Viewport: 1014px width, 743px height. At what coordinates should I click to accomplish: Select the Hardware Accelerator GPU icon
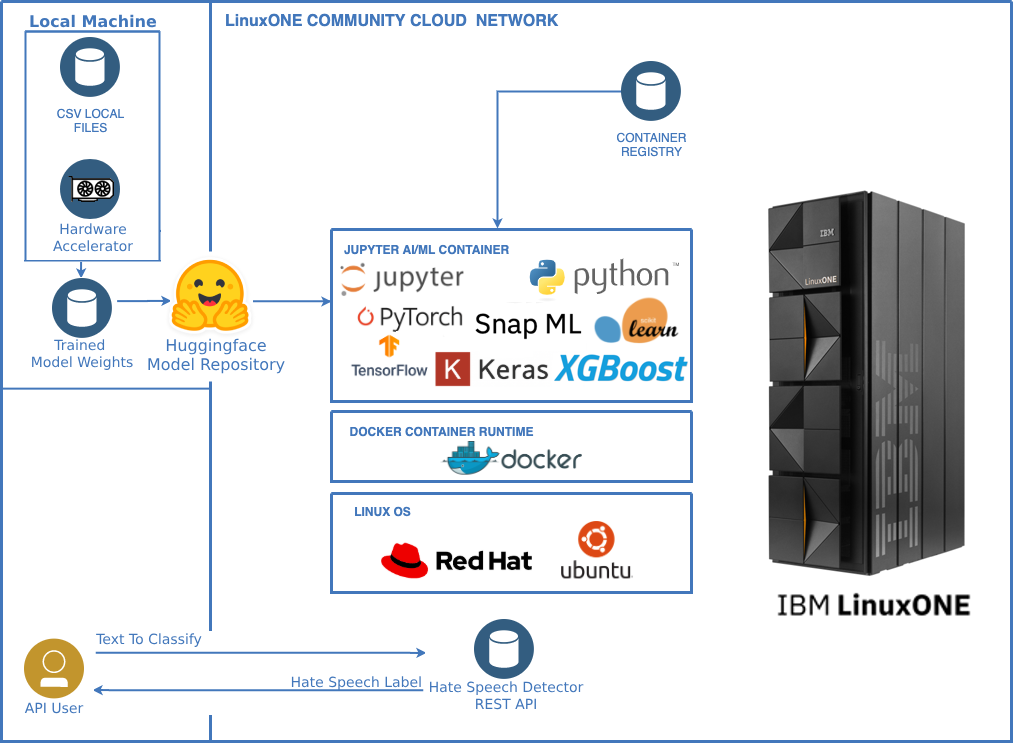coord(90,189)
